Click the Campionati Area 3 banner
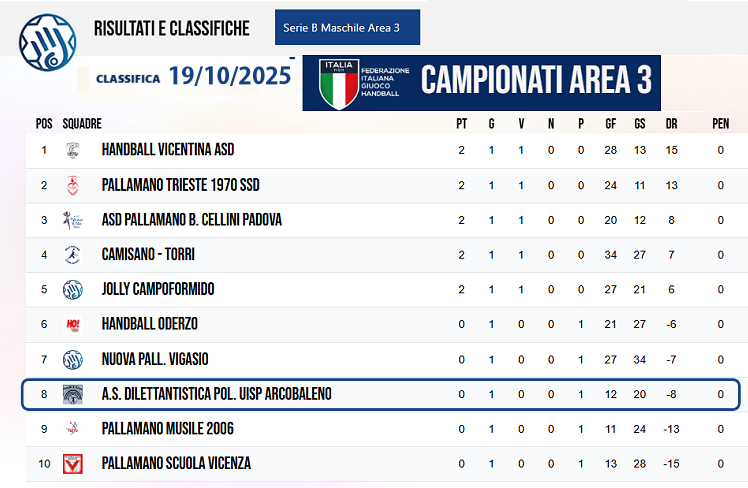Screen dimensions: 748x488 481,82
